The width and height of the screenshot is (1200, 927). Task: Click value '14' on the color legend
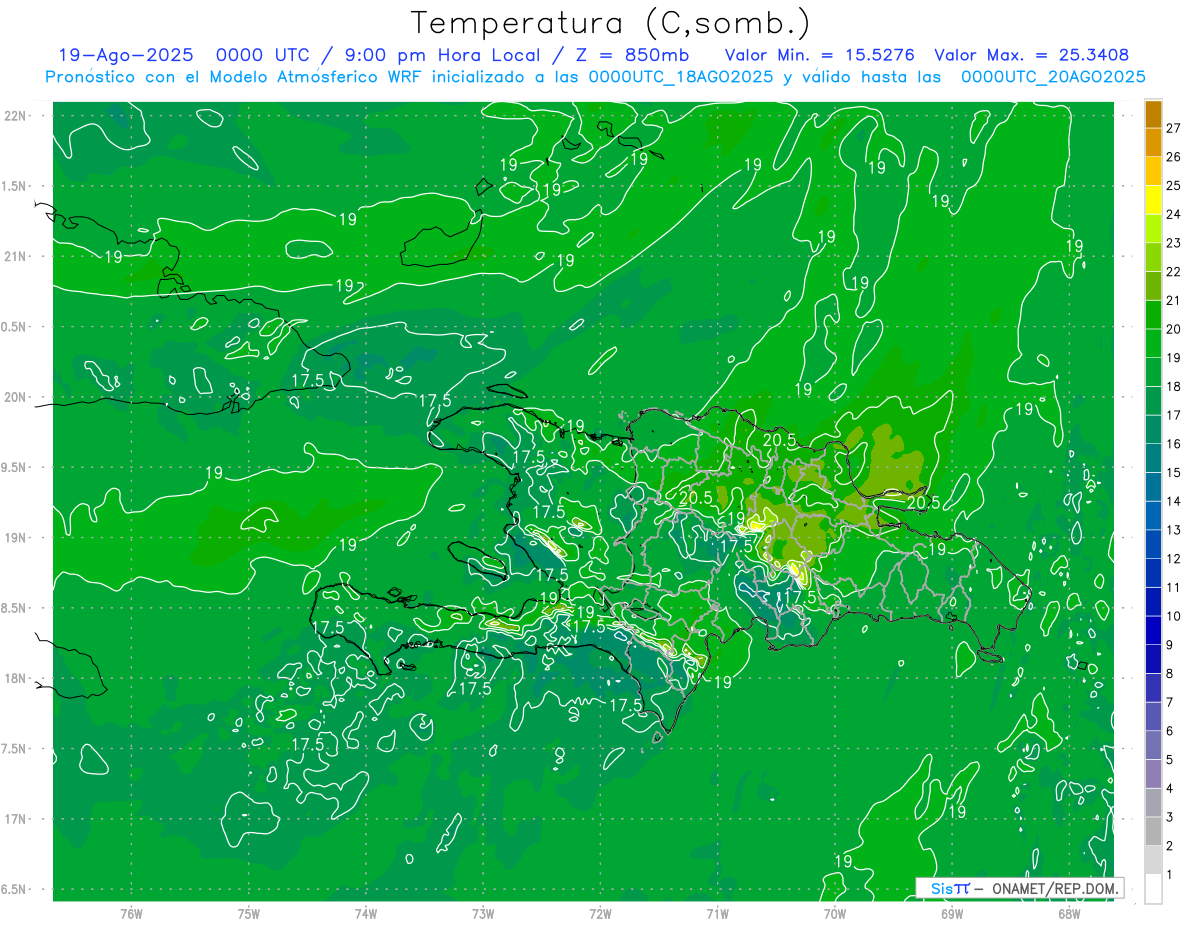[x=1174, y=501]
